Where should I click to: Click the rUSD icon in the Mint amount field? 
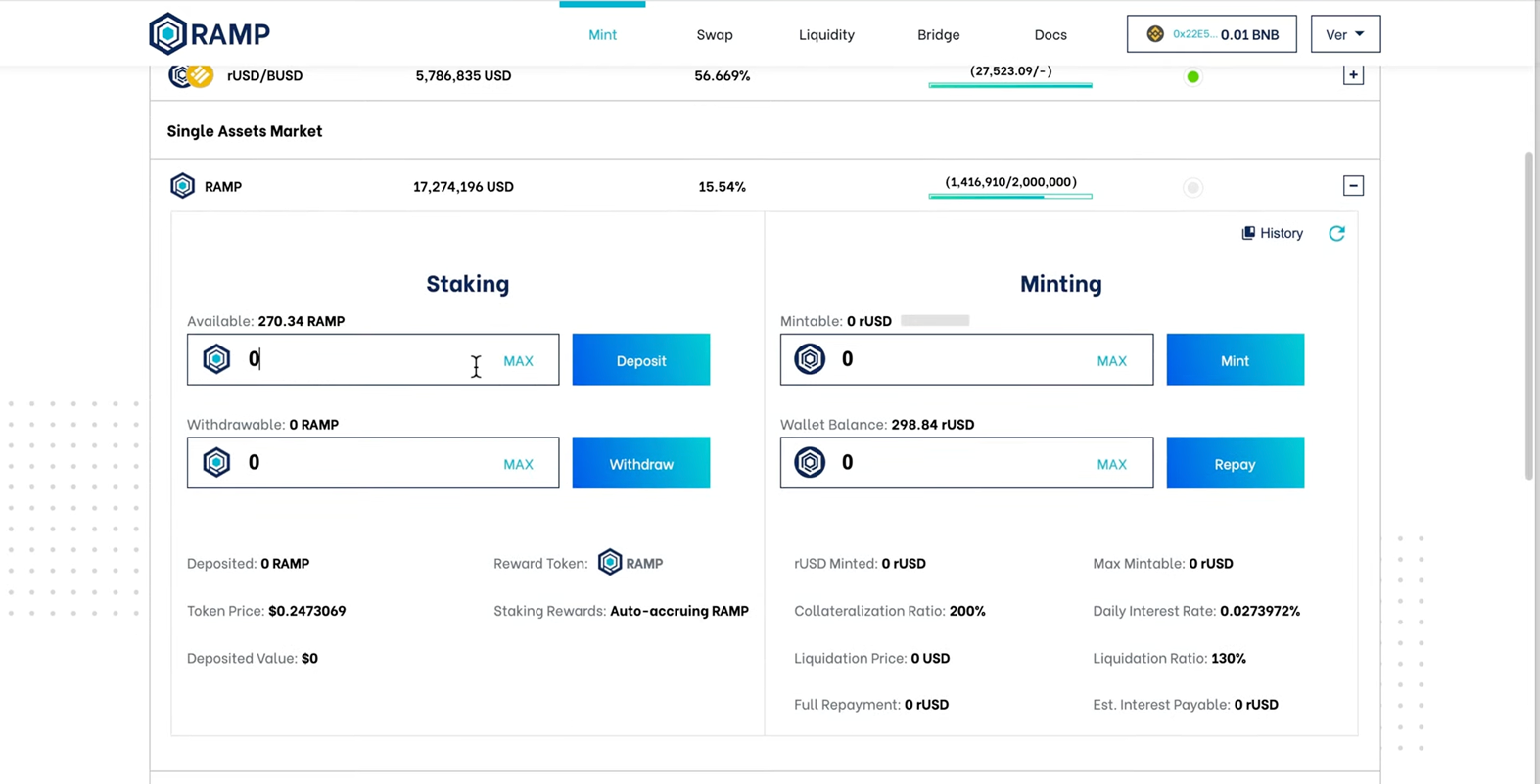point(810,358)
